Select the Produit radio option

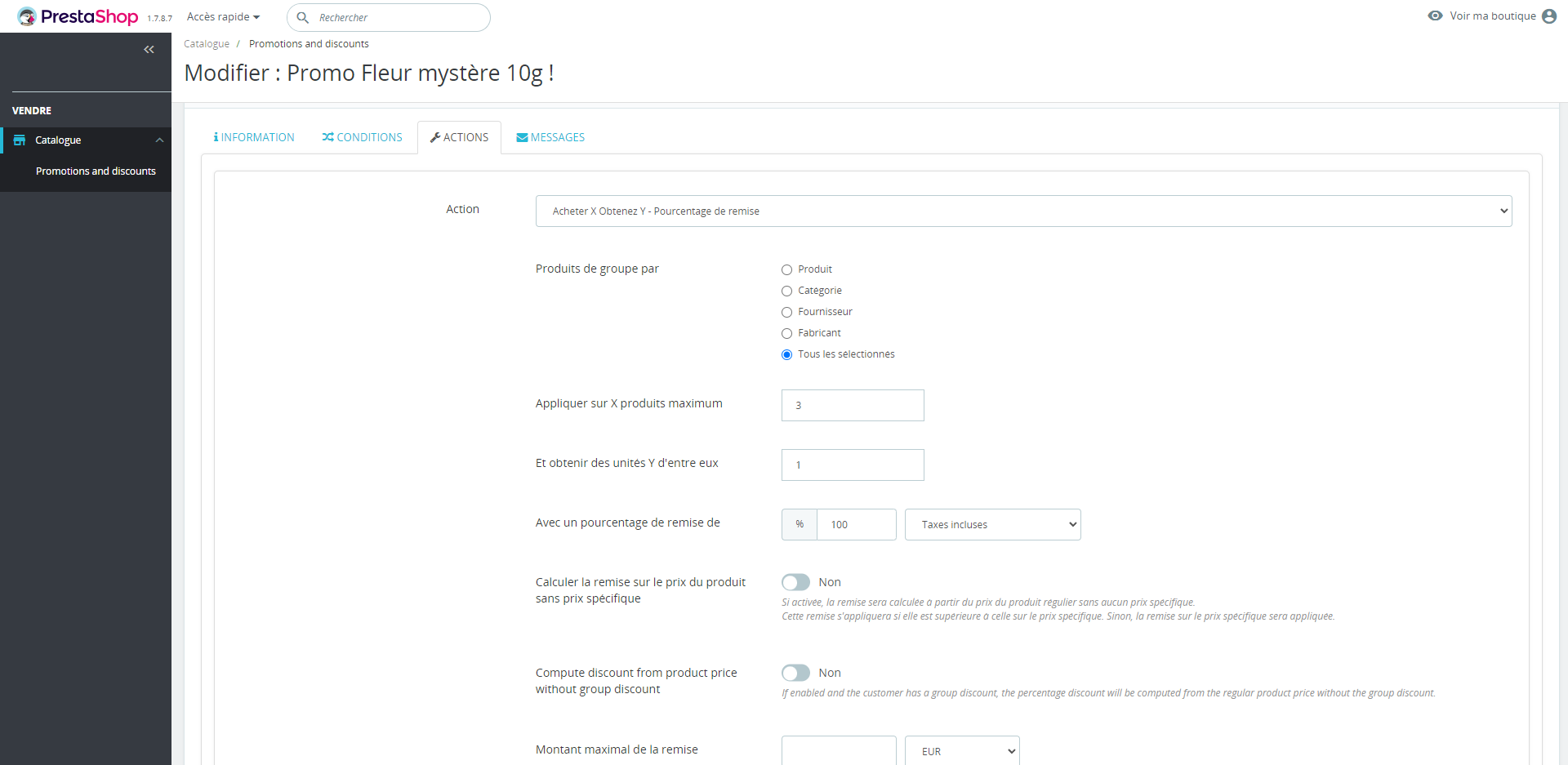tap(787, 269)
